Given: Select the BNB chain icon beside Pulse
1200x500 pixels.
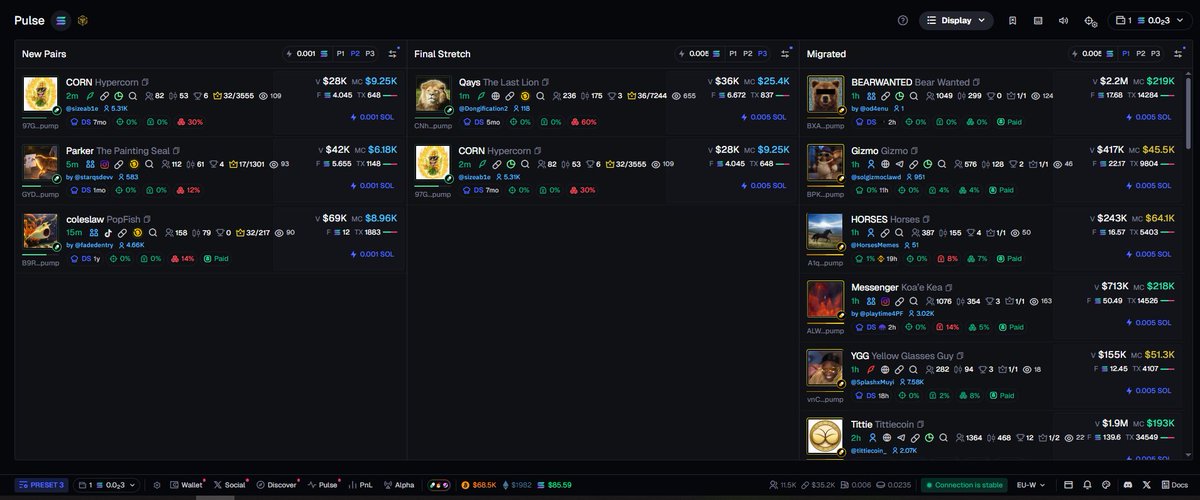Looking at the screenshot, I should tap(84, 20).
